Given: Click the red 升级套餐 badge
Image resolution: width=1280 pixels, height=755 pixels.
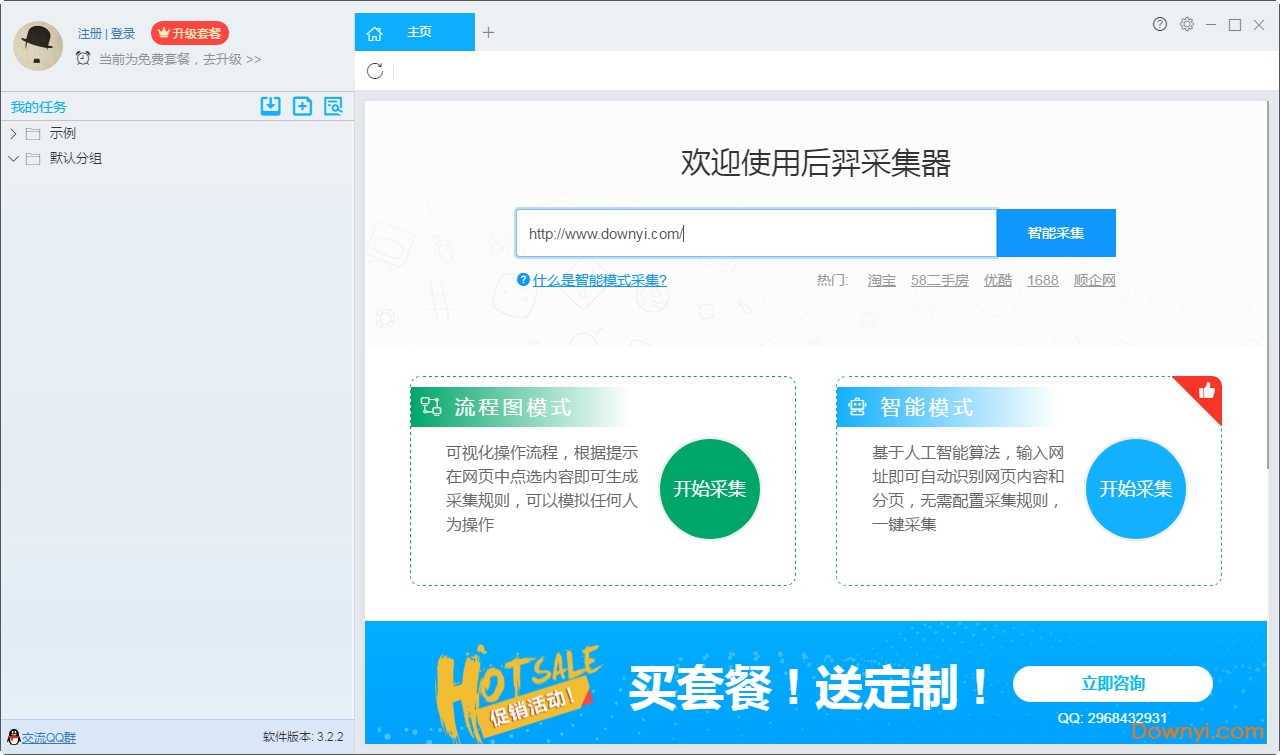Looking at the screenshot, I should click(190, 33).
